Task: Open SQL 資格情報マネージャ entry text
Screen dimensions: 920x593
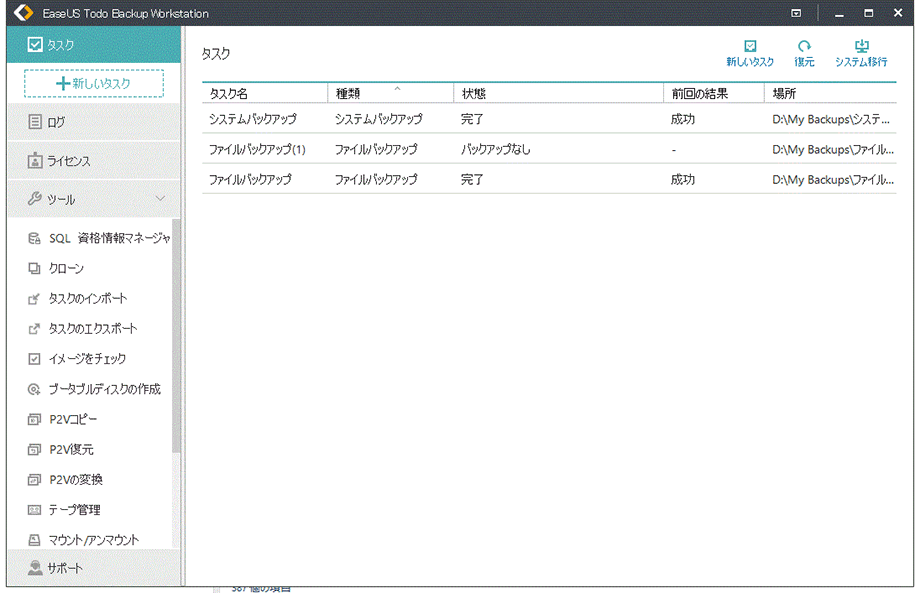Action: click(x=110, y=238)
